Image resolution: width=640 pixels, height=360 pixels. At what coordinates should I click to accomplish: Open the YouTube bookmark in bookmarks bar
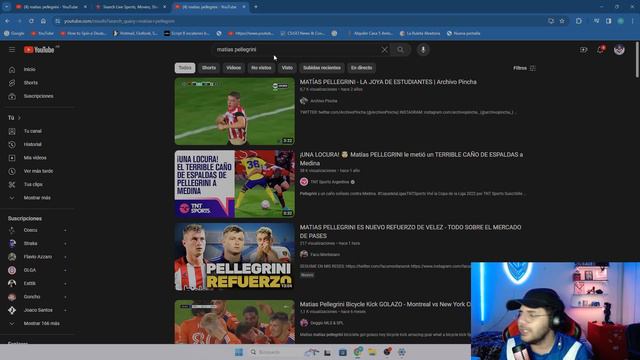pyautogui.click(x=42, y=33)
